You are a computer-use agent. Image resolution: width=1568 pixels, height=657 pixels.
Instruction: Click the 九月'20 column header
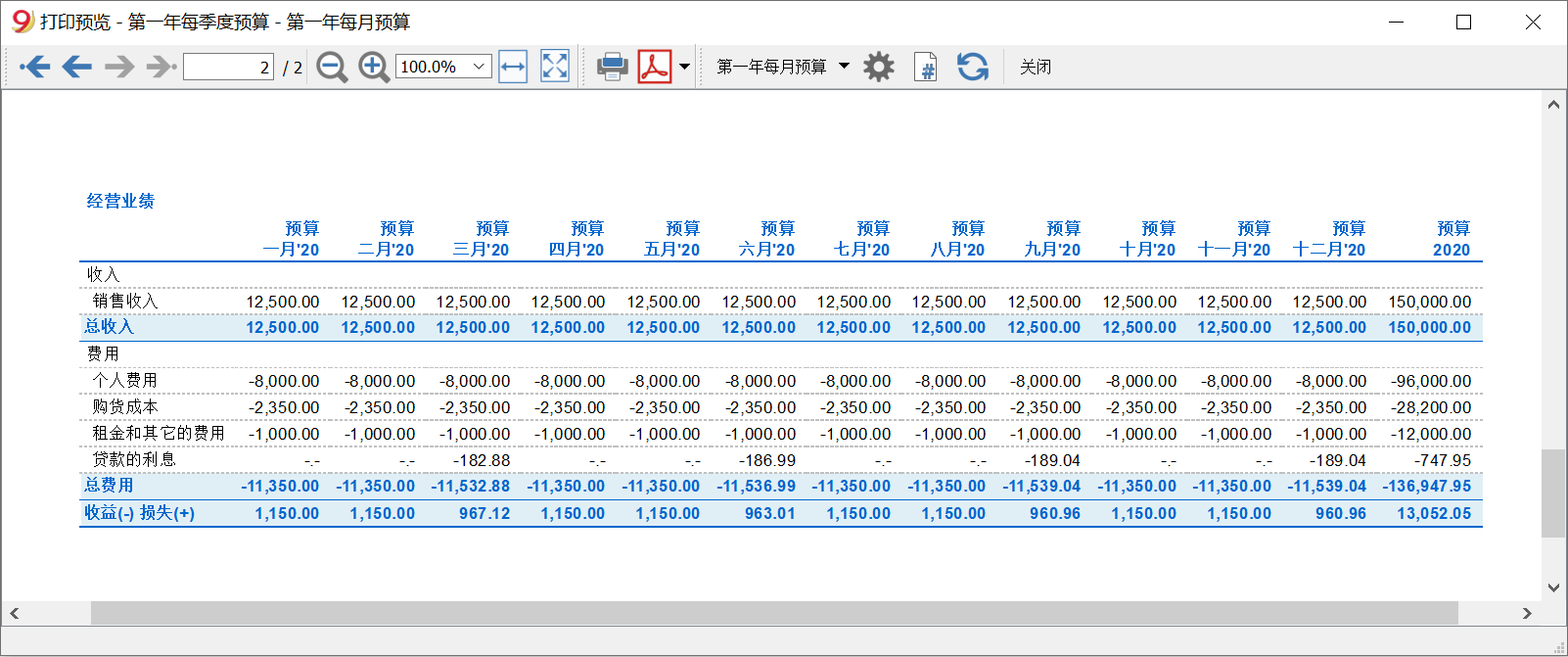1053,250
